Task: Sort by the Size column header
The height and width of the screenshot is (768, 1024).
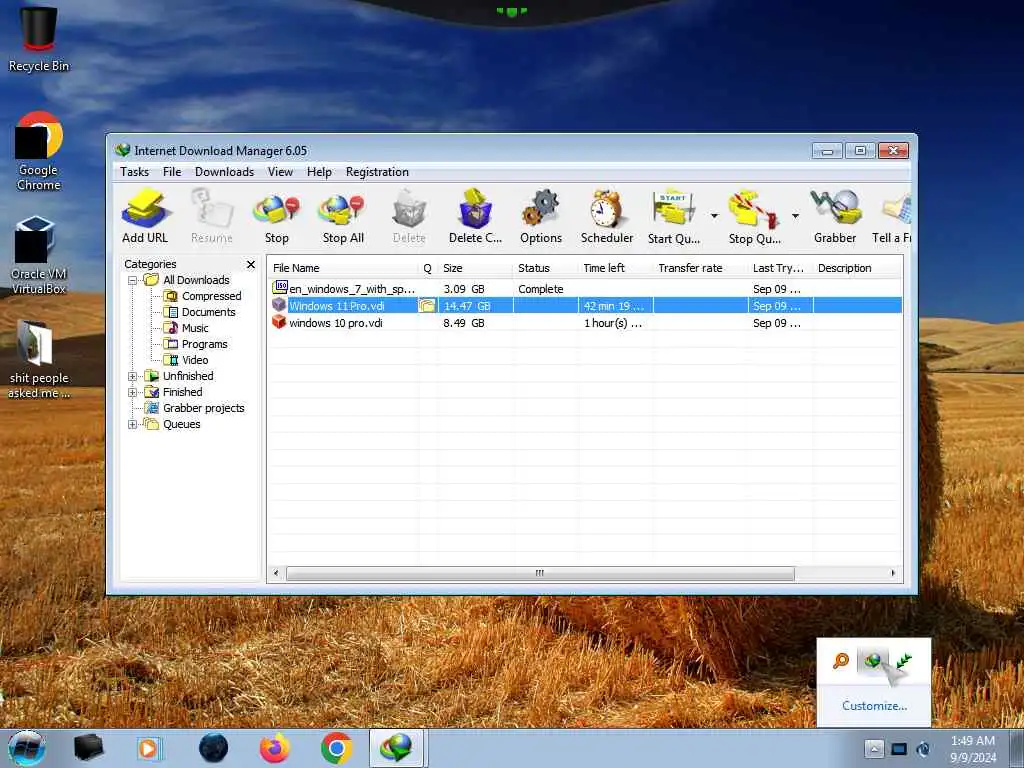Action: click(x=475, y=268)
